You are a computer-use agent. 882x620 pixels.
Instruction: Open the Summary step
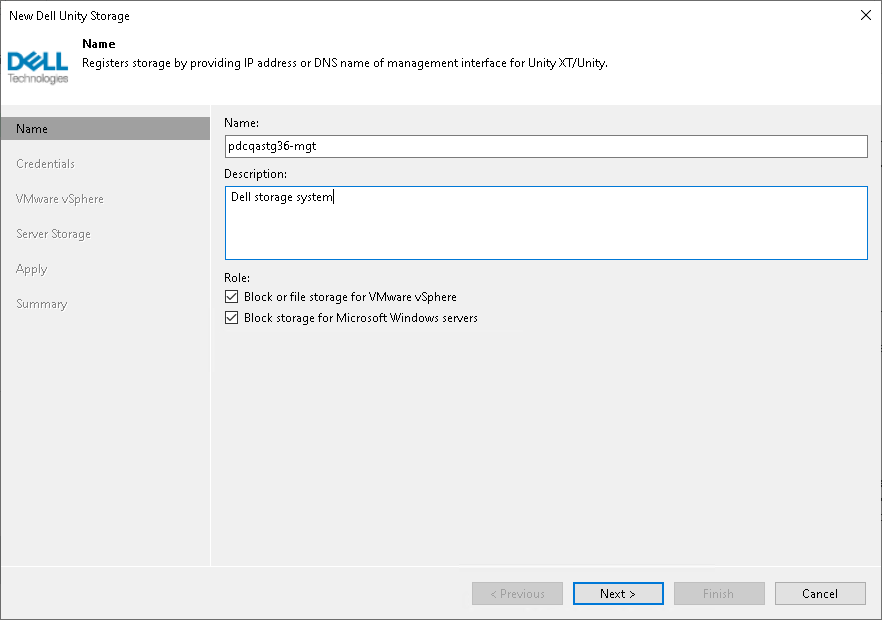pos(42,304)
